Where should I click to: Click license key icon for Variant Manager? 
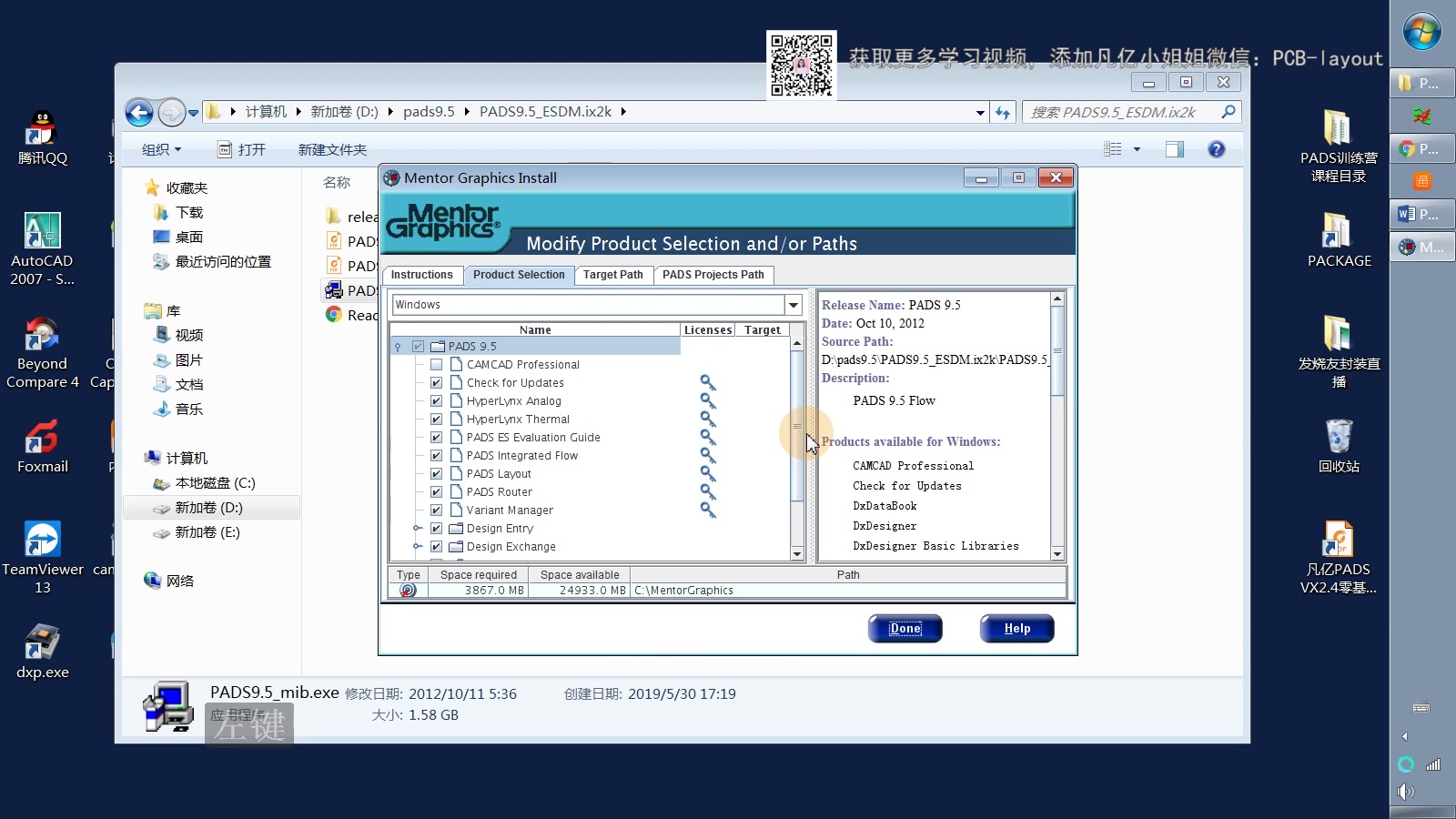707,511
